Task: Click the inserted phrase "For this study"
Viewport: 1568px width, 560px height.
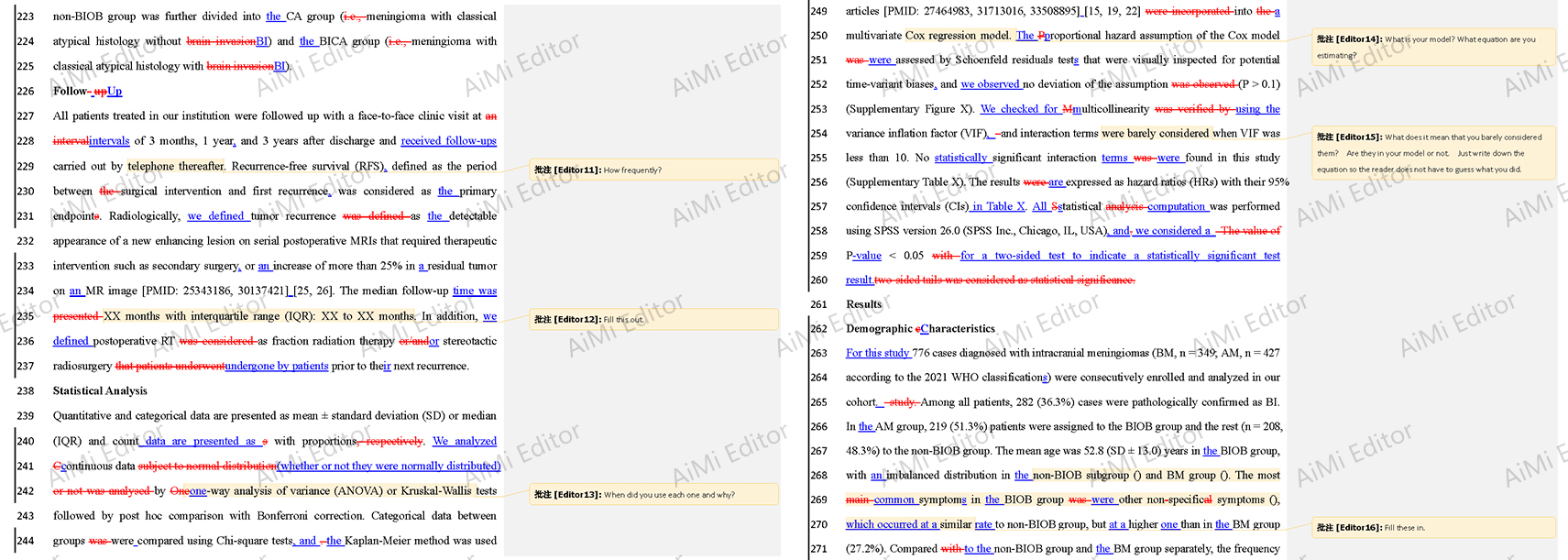Action: [878, 353]
